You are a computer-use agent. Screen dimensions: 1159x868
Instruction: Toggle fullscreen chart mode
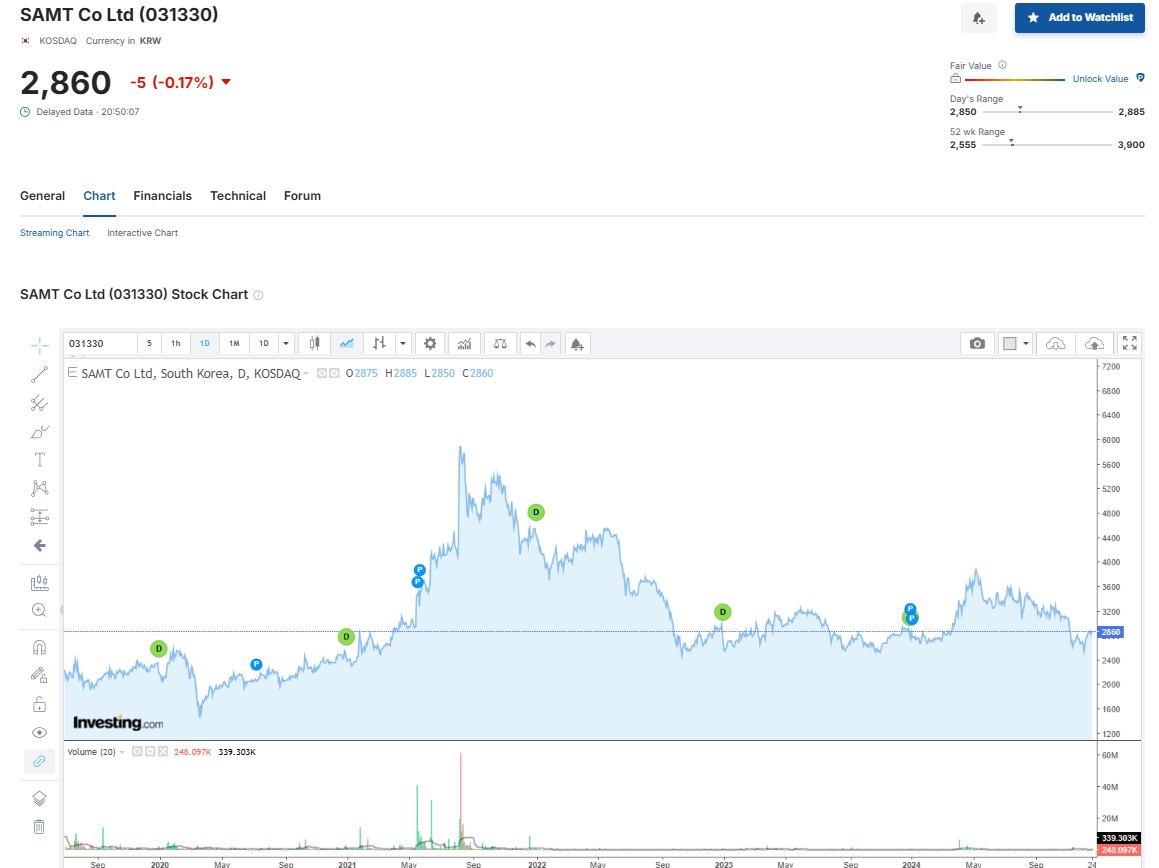[x=1129, y=343]
